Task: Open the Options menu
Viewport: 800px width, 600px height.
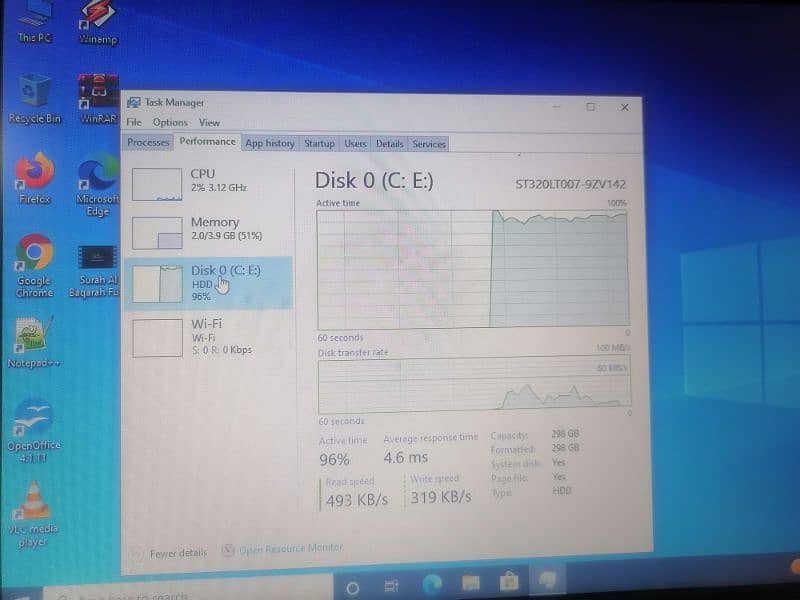Action: tap(170, 122)
